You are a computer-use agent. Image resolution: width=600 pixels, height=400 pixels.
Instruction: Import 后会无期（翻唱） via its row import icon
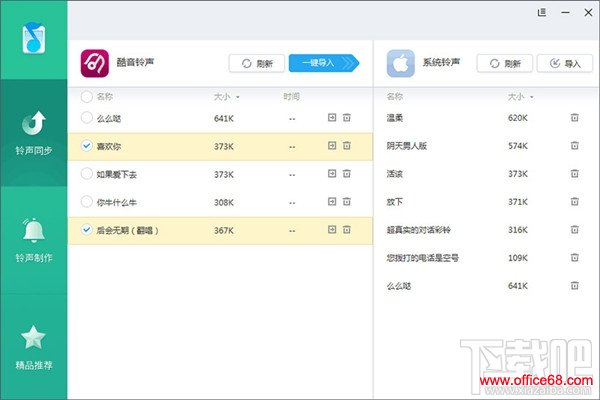332,229
